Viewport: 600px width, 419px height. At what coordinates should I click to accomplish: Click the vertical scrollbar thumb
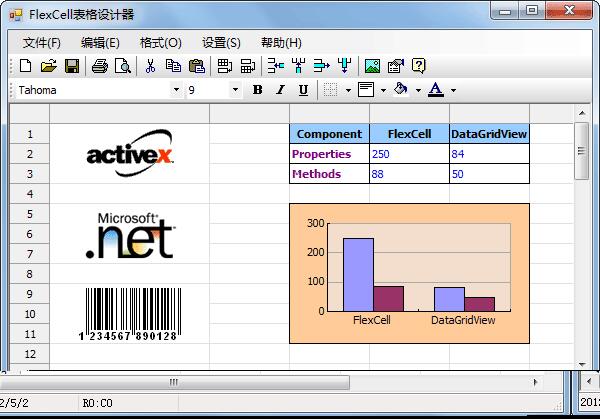[582, 151]
